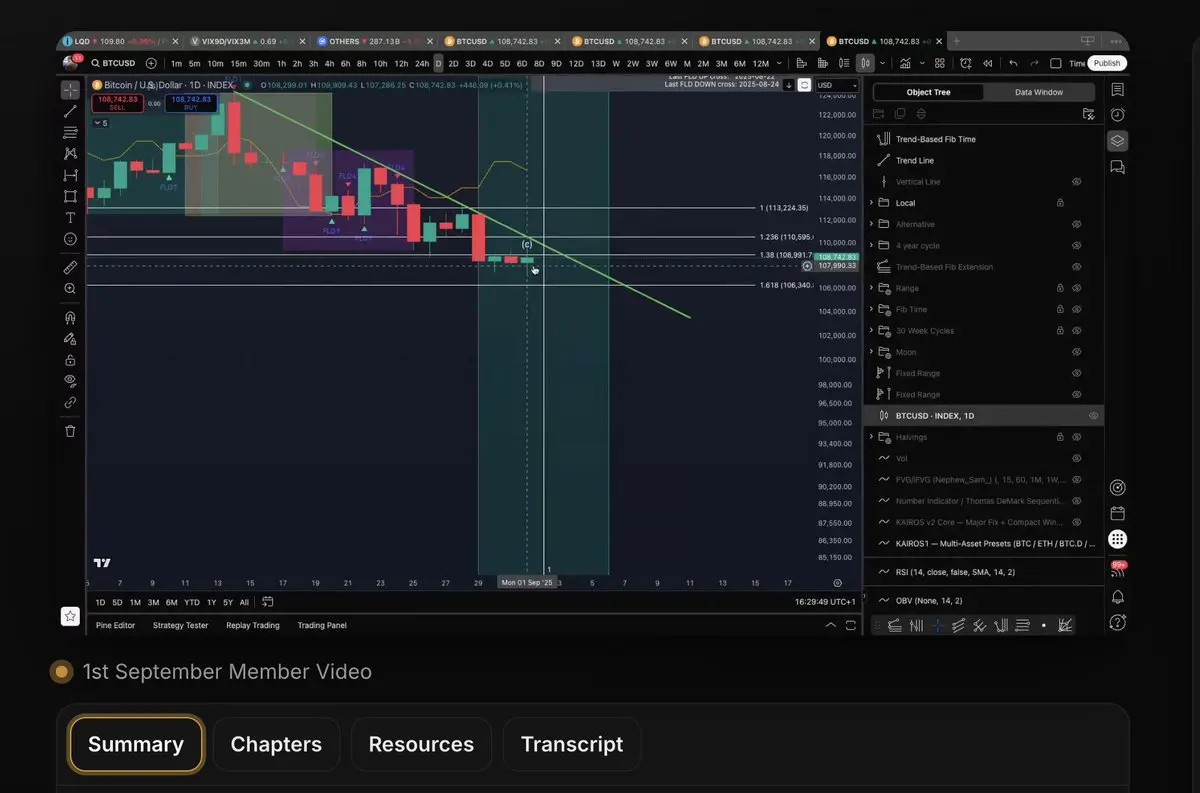Toggle visibility of 4 year cycle
Screen dimensions: 1200x793
(x=1077, y=246)
